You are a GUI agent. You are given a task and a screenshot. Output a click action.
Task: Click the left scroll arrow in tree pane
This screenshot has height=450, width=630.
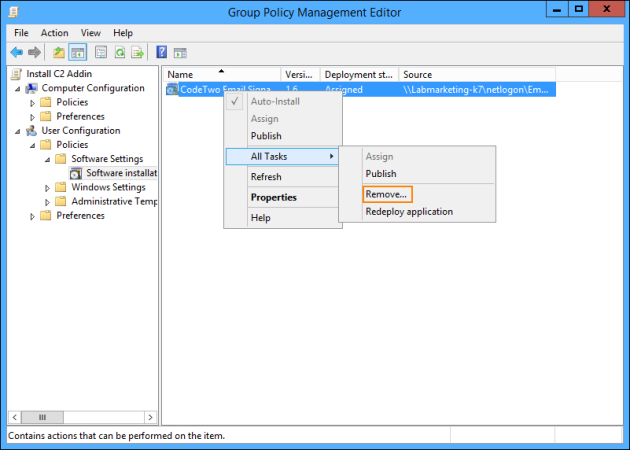14,417
